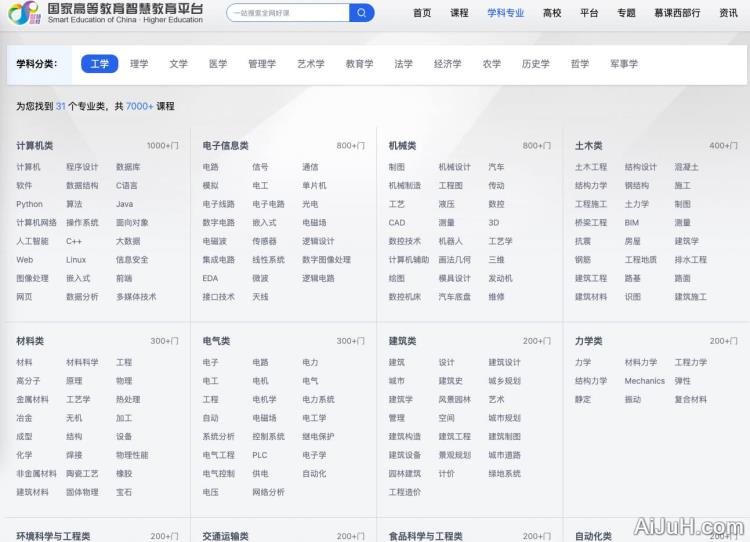Click the Mechanics keyword link
The image size is (750, 542).
click(x=644, y=381)
